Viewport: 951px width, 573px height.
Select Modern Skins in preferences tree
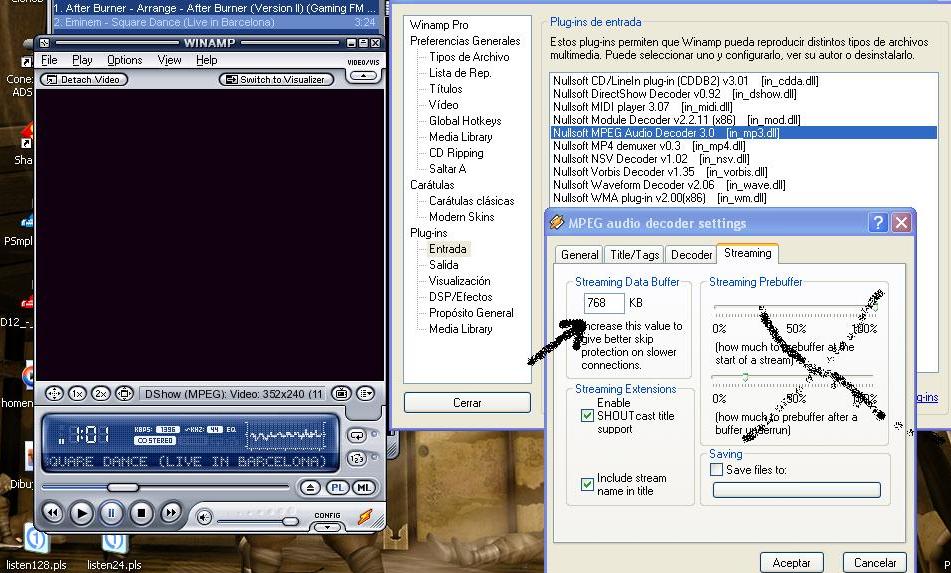[462, 217]
